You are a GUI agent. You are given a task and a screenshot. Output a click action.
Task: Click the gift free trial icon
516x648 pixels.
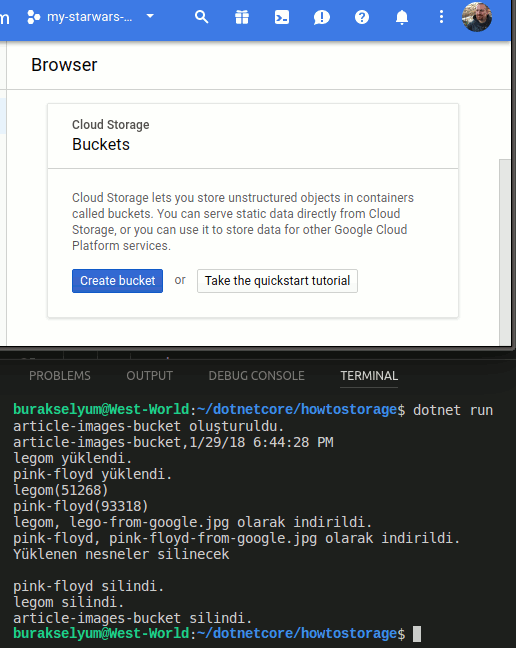[242, 17]
